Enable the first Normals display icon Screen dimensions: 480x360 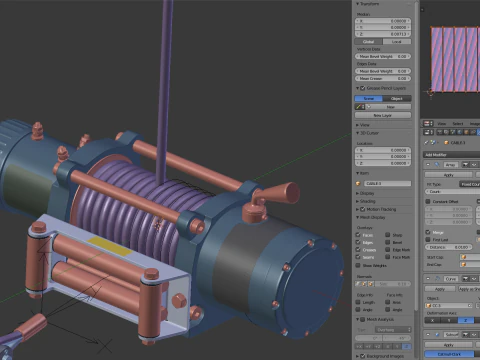coord(358,284)
